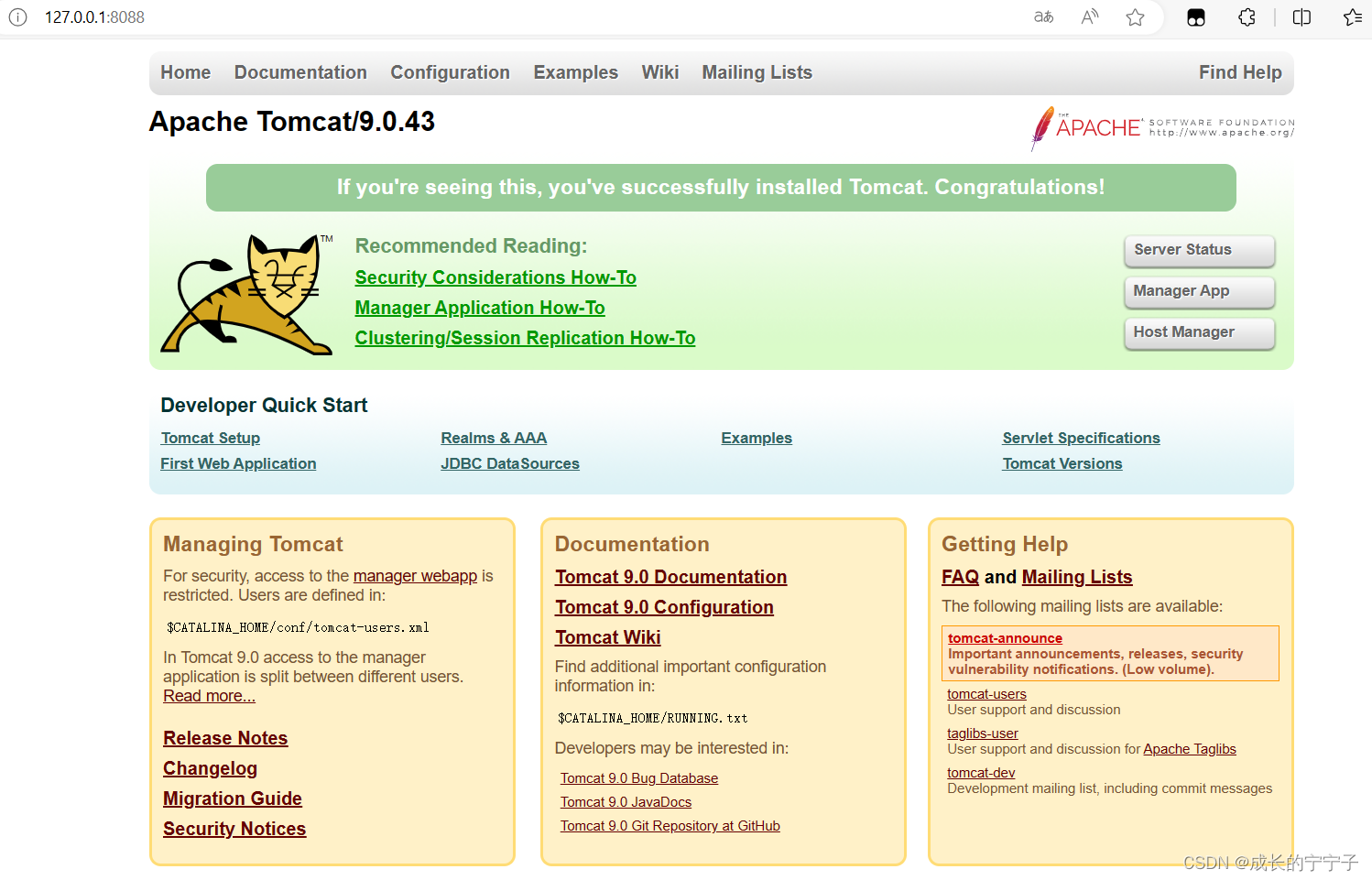The image size is (1372, 880).
Task: Open the Documentation nav item
Action: point(300,72)
